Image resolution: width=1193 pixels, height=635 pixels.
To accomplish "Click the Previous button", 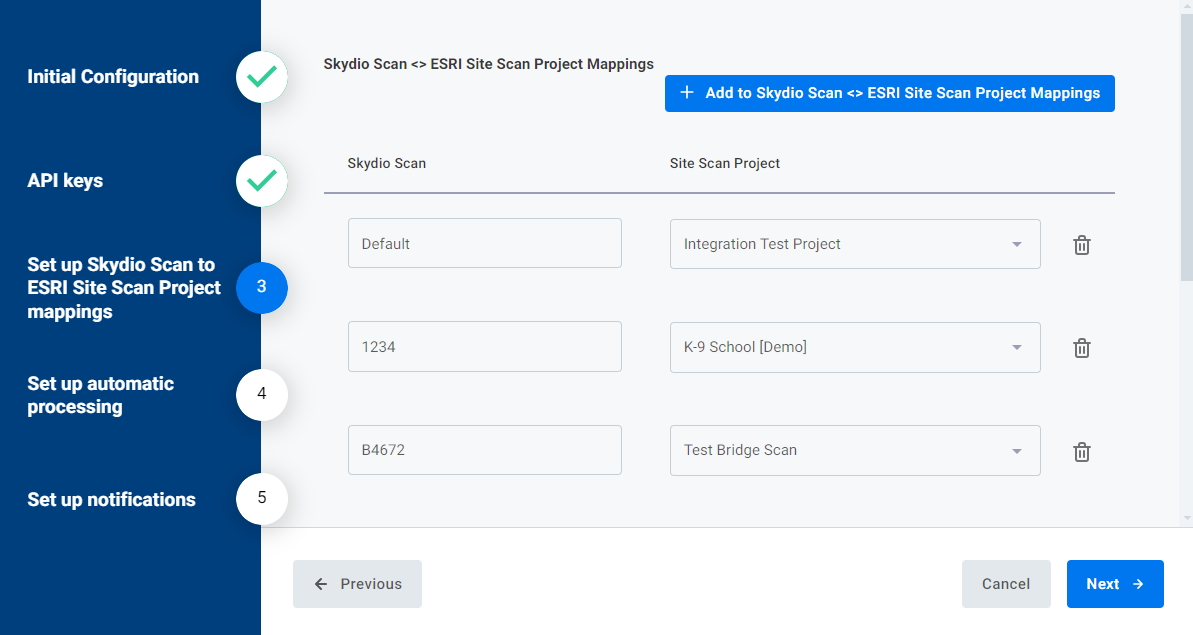I will tap(358, 584).
